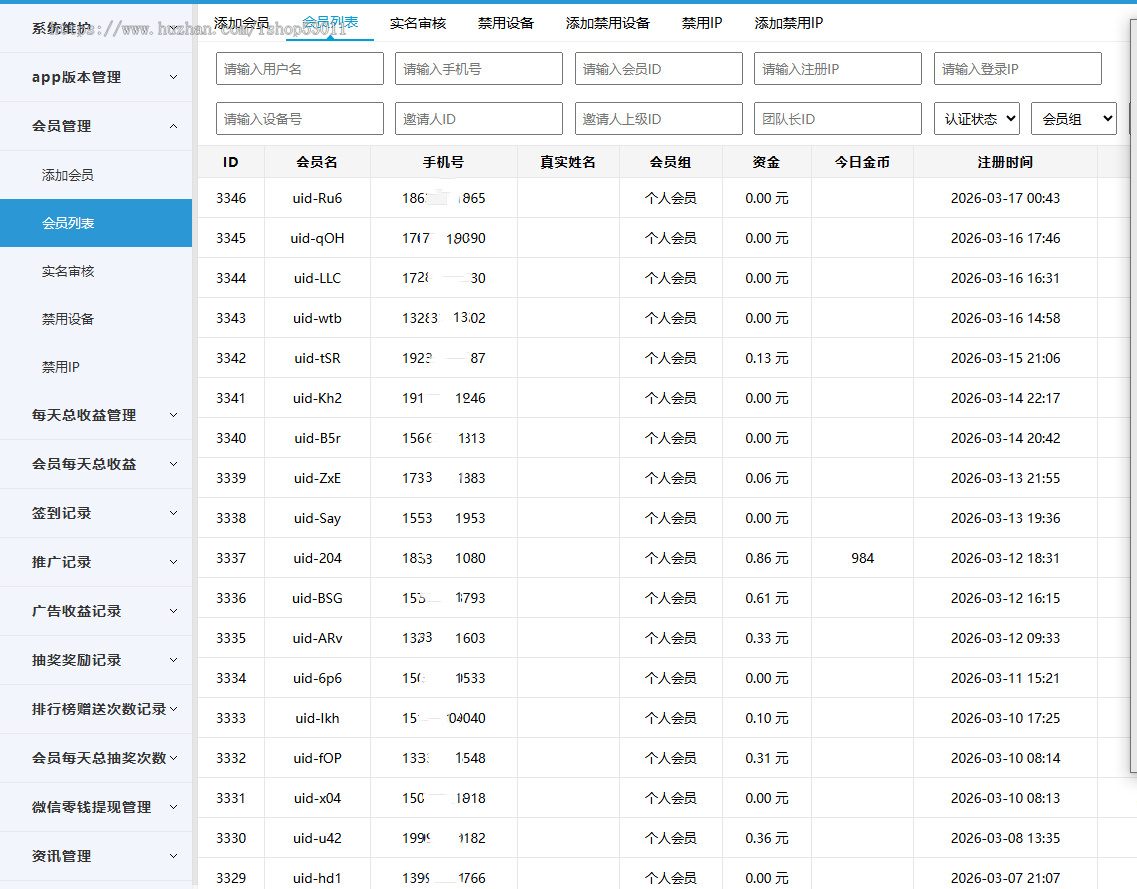The height and width of the screenshot is (889, 1137).
Task: Select member name uid-fOP
Action: [x=317, y=758]
